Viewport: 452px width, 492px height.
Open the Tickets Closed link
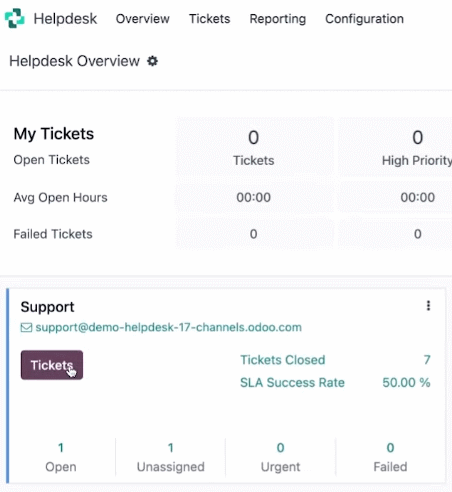pos(283,360)
